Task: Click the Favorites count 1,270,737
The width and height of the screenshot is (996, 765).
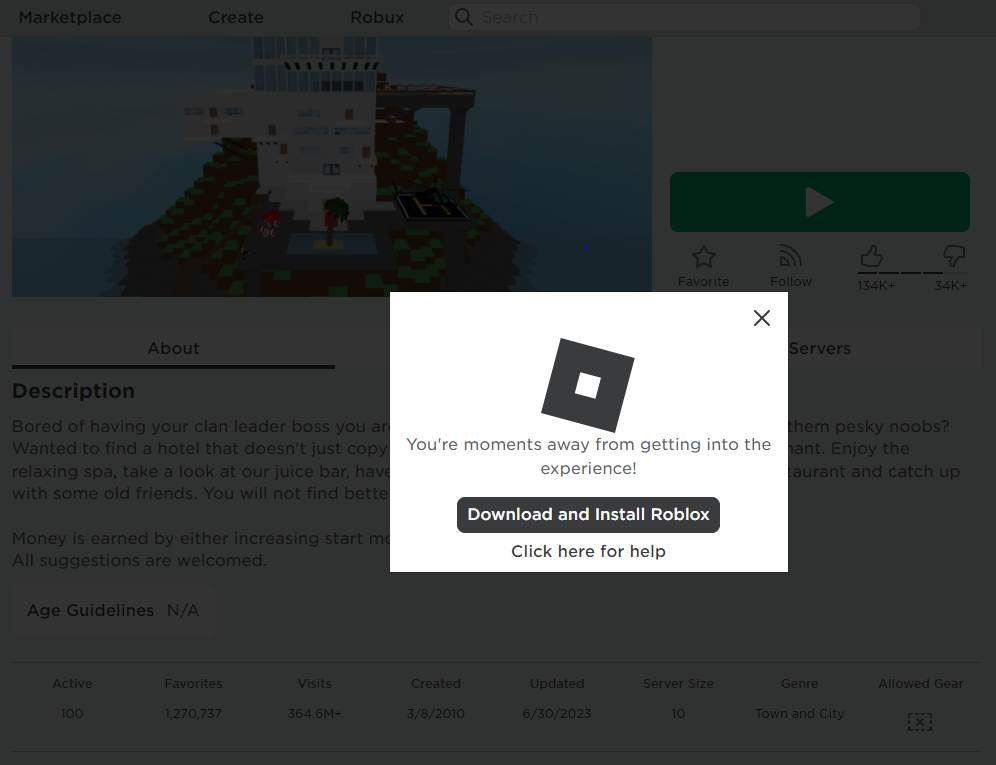Action: pyautogui.click(x=193, y=714)
